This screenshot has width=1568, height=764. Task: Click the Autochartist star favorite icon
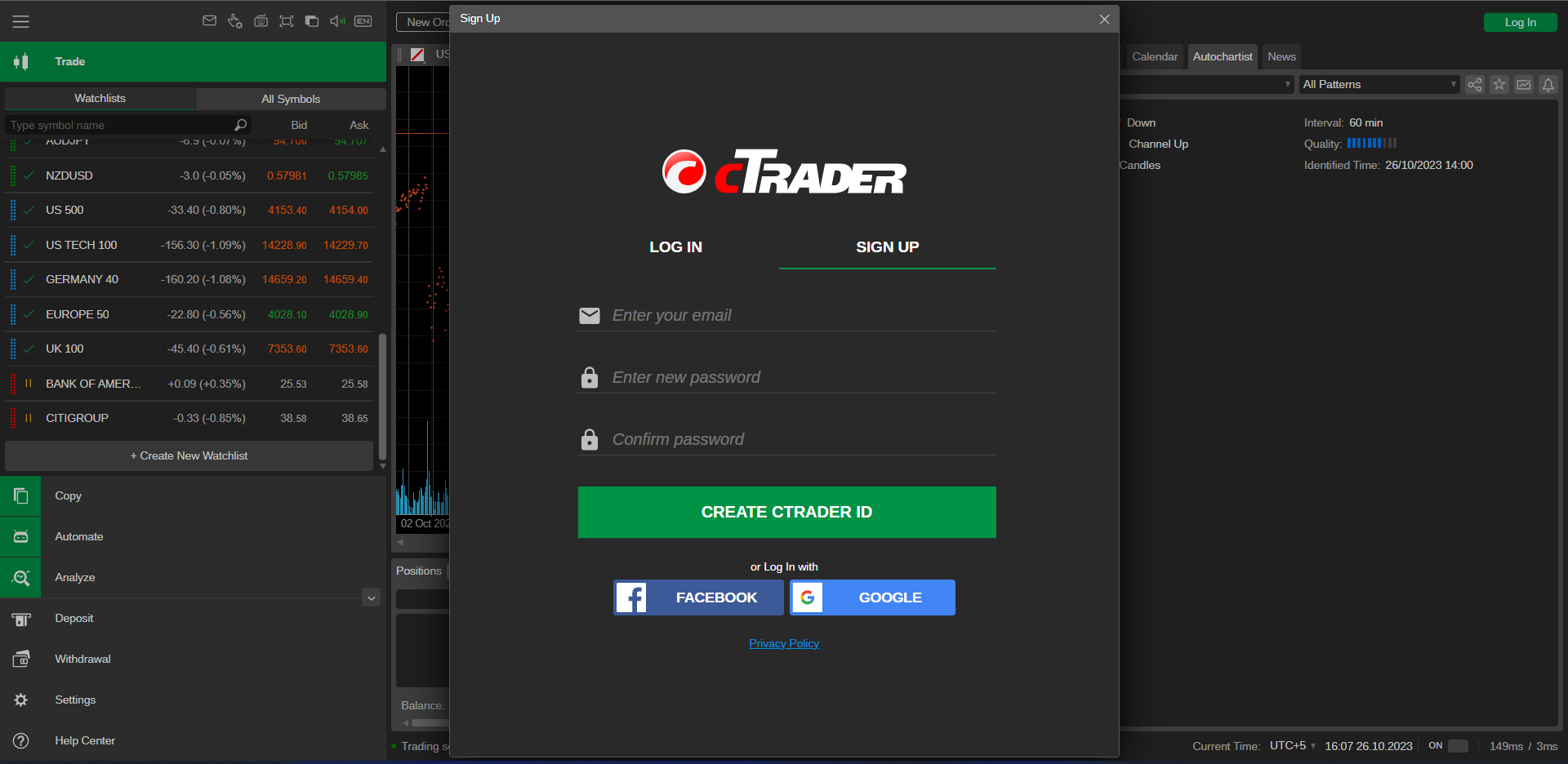[1499, 85]
